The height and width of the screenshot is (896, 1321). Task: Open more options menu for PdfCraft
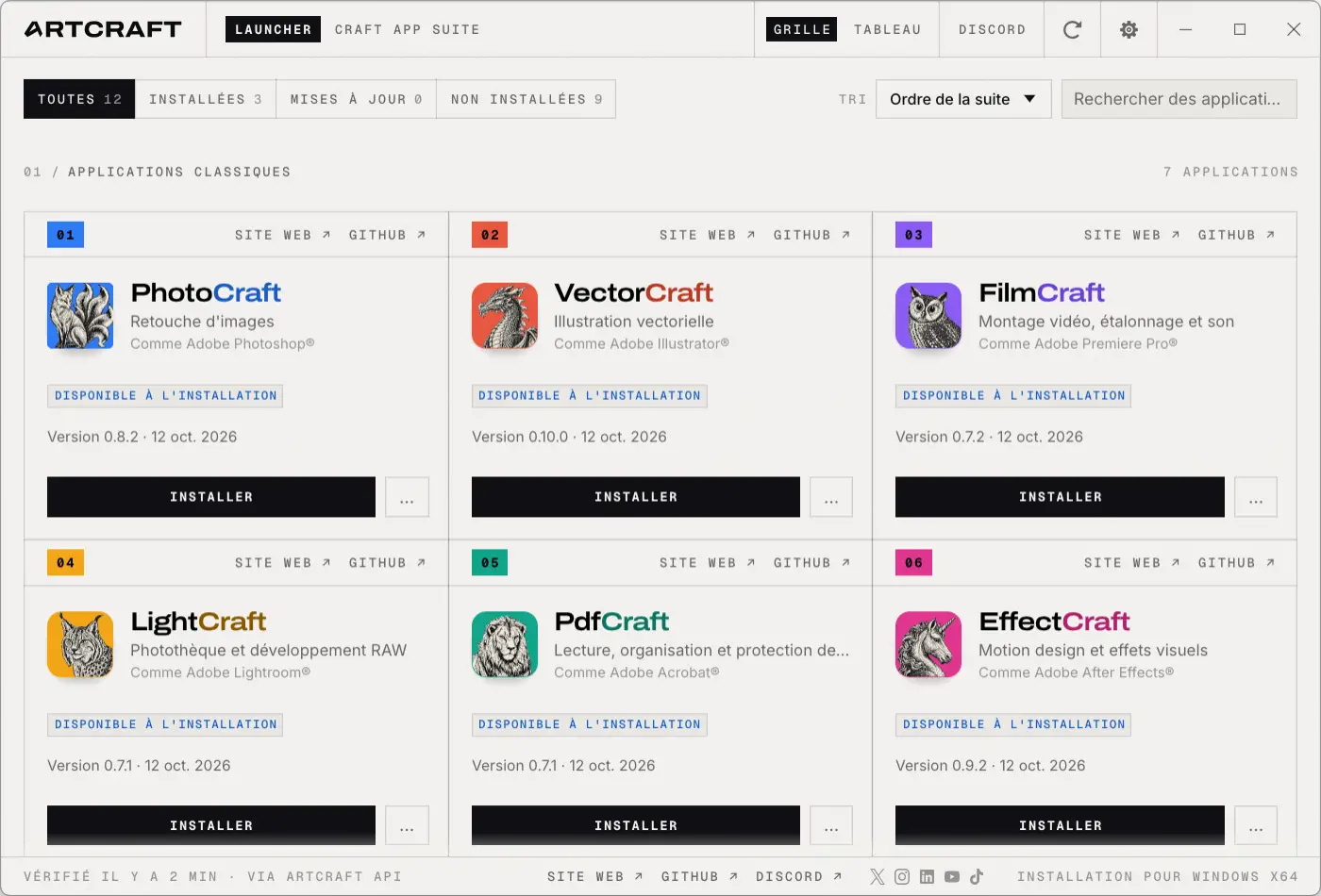pos(831,825)
